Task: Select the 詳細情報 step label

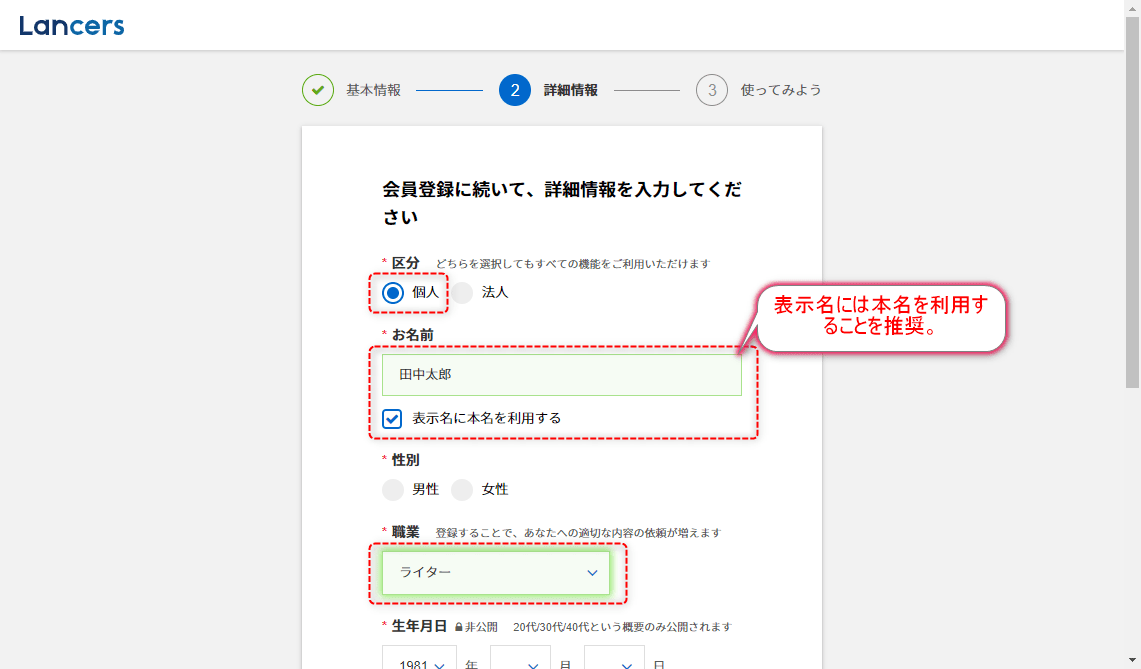Action: coord(571,90)
